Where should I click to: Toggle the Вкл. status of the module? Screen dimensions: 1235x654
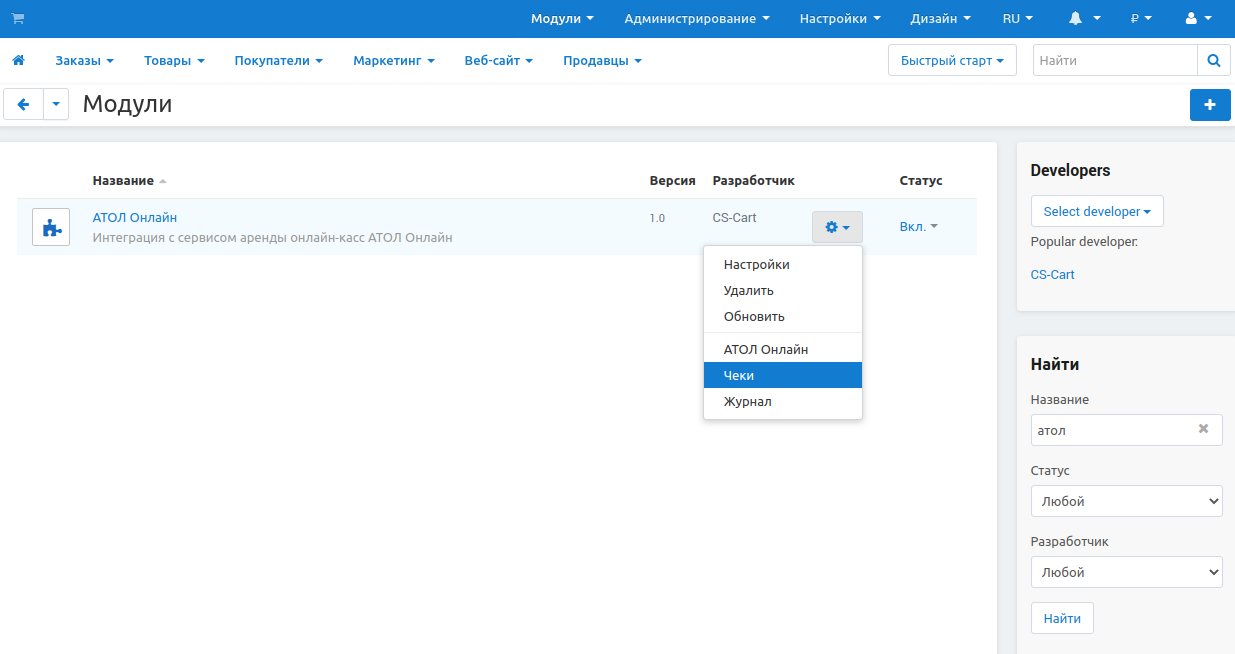pyautogui.click(x=918, y=227)
